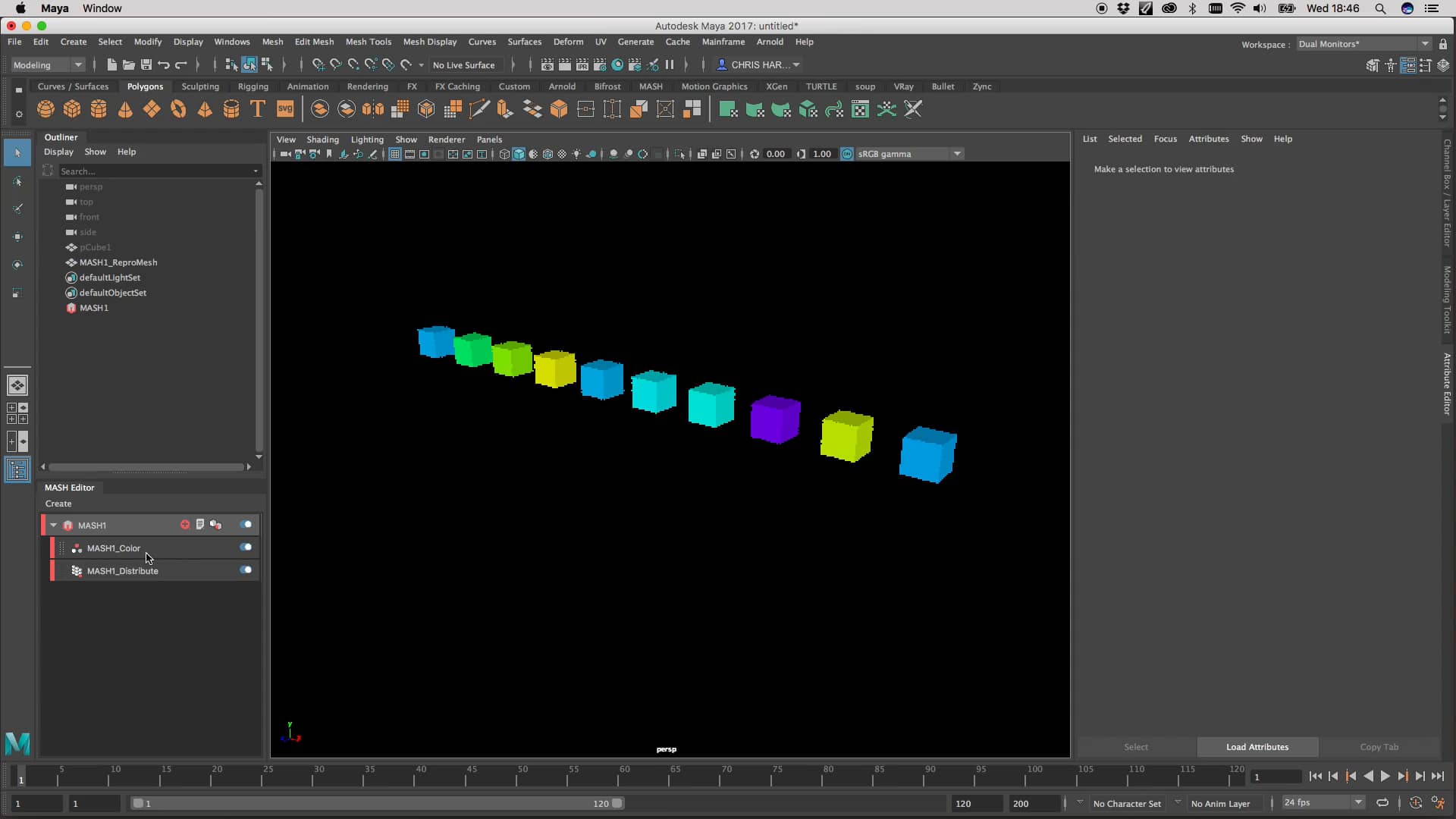Image resolution: width=1456 pixels, height=819 pixels.
Task: Create a polygon cube from shelf
Action: 72,110
